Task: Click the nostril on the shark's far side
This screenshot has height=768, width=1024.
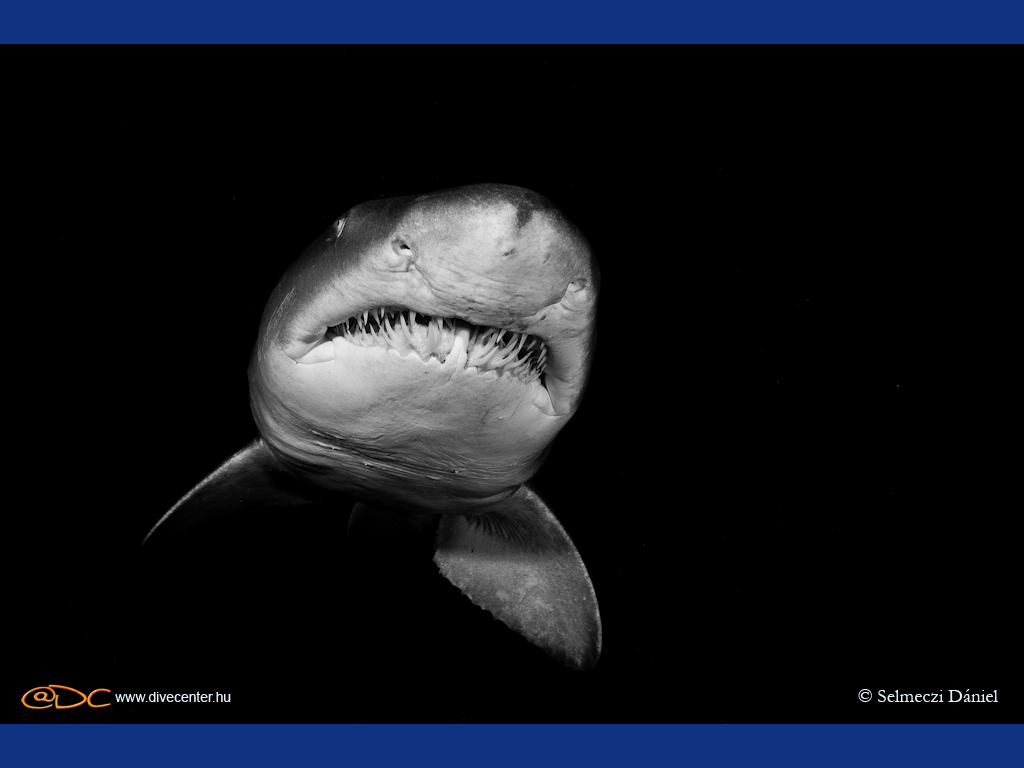Action: pos(577,288)
